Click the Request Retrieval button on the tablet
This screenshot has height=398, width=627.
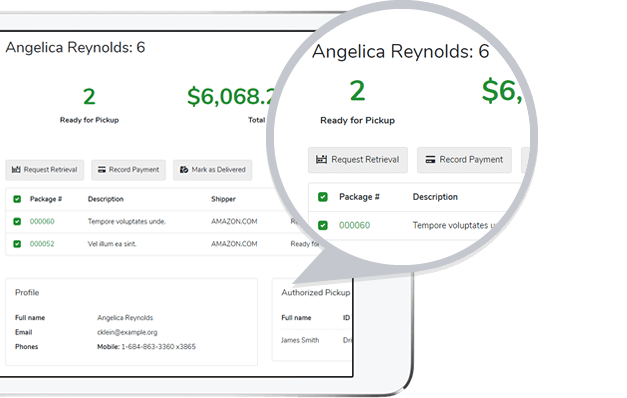(44, 170)
